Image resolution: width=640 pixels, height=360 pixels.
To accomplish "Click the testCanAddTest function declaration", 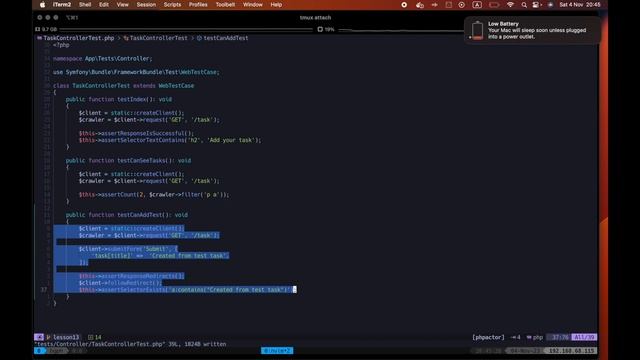I will (127, 215).
